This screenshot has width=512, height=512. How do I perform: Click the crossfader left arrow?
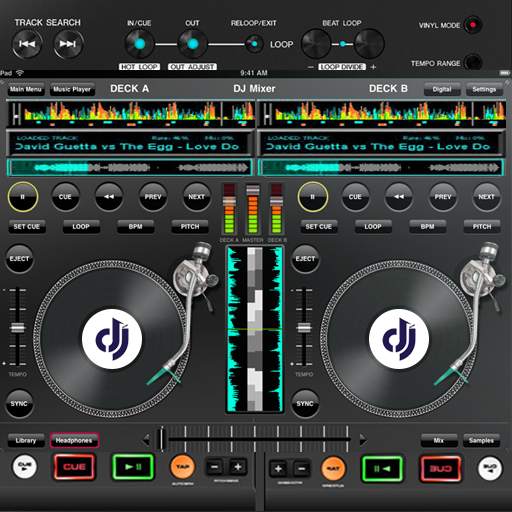[147, 440]
